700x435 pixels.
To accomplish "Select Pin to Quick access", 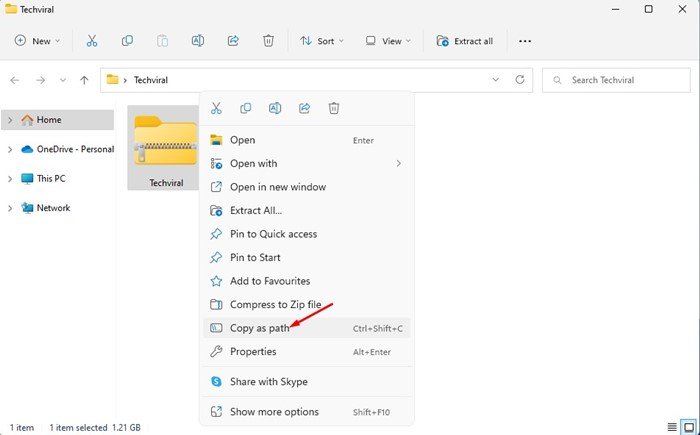I will [307, 234].
